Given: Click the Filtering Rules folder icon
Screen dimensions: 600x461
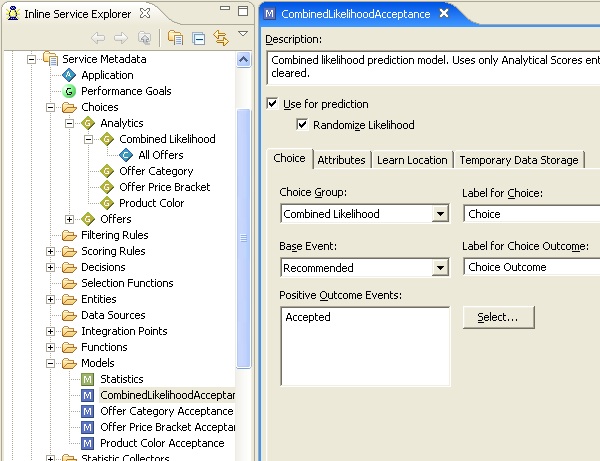Looking at the screenshot, I should (69, 235).
